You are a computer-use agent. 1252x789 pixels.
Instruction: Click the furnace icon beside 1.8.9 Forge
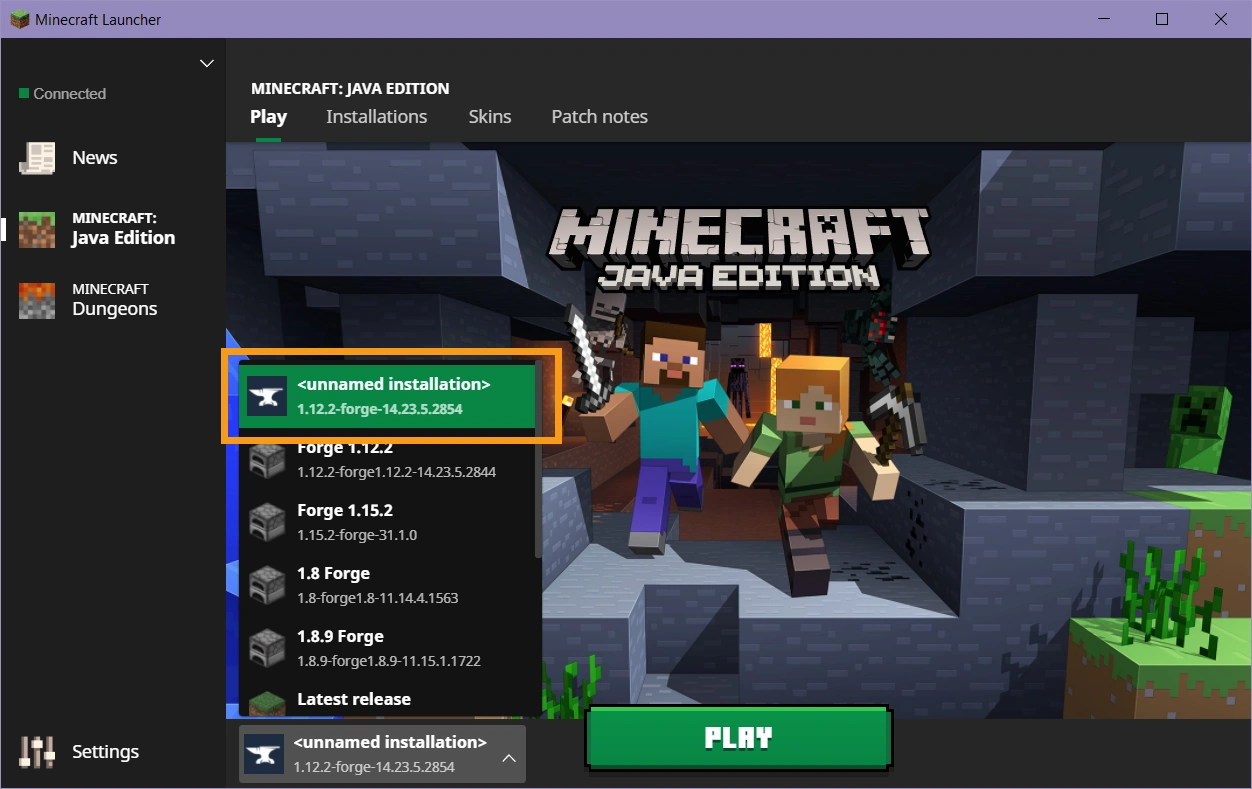coord(267,648)
